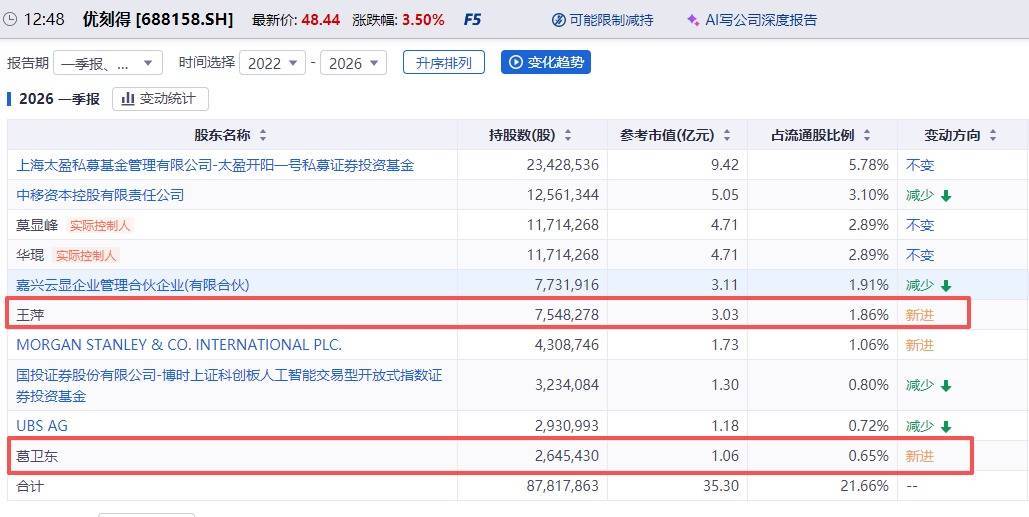1029x517 pixels.
Task: Click the info icon before 可能限制减持
Action: click(x=559, y=20)
